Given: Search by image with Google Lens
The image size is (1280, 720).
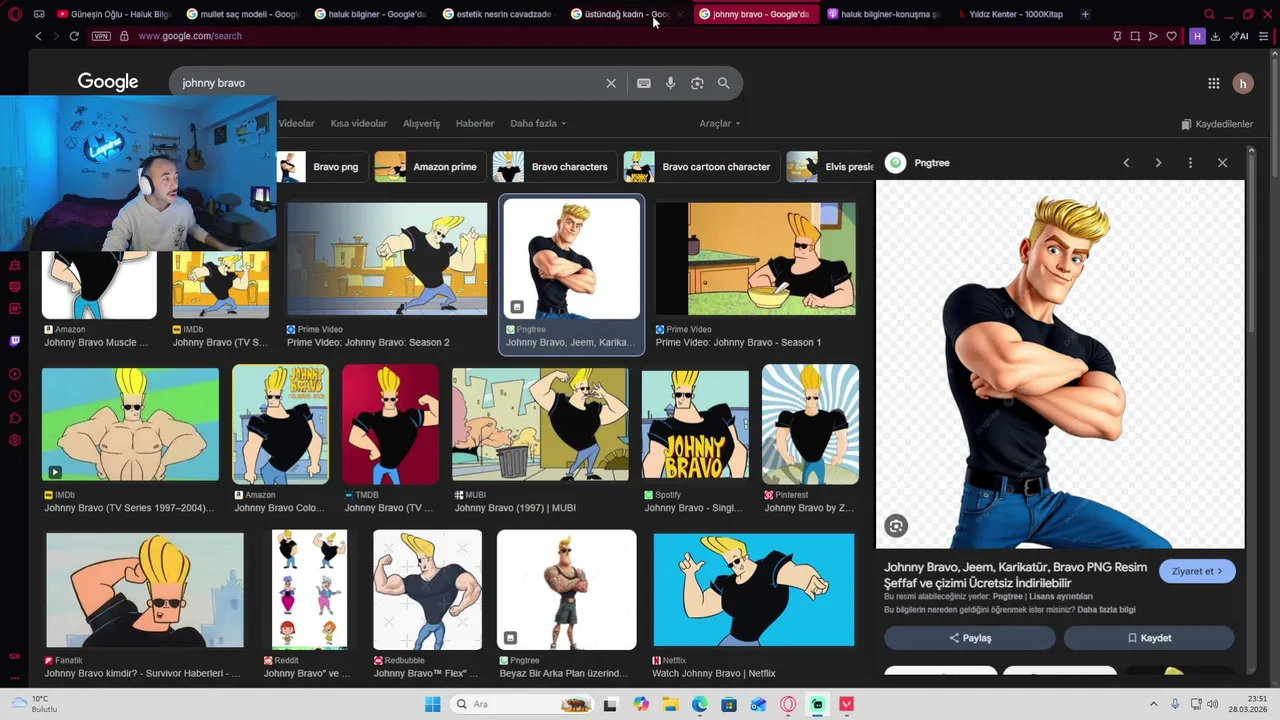Looking at the screenshot, I should click(697, 83).
